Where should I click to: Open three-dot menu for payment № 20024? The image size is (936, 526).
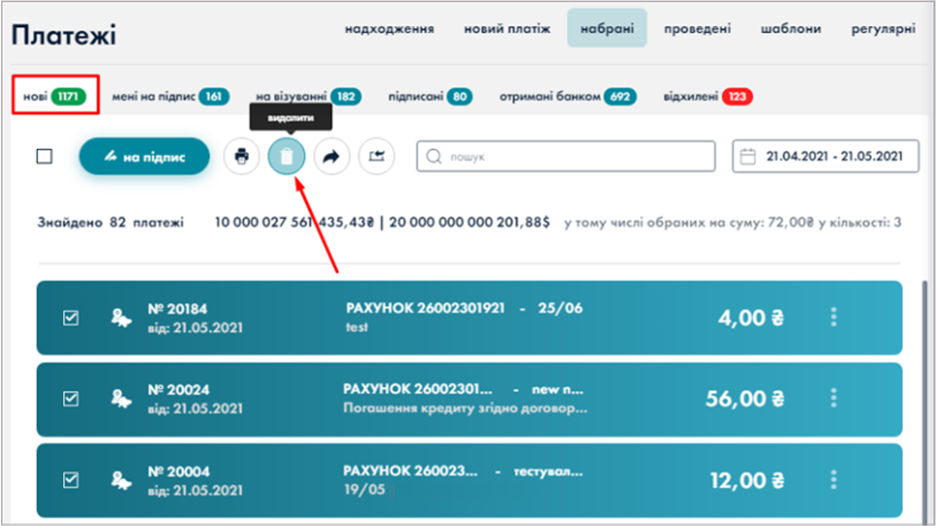[834, 398]
